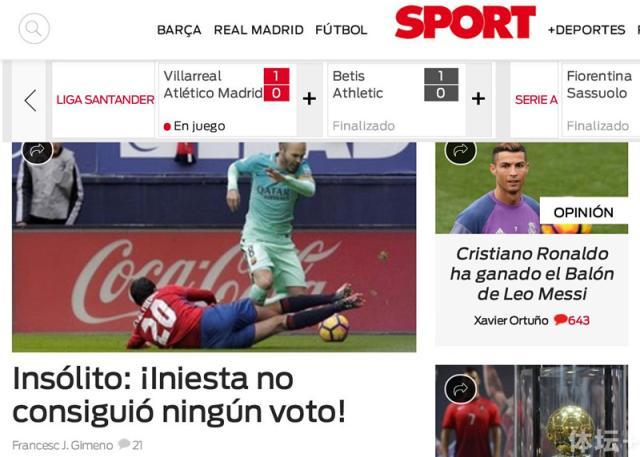Viewport: 640px width, 457px height.
Task: Go to previous scores with left arrow
Action: (x=30, y=100)
